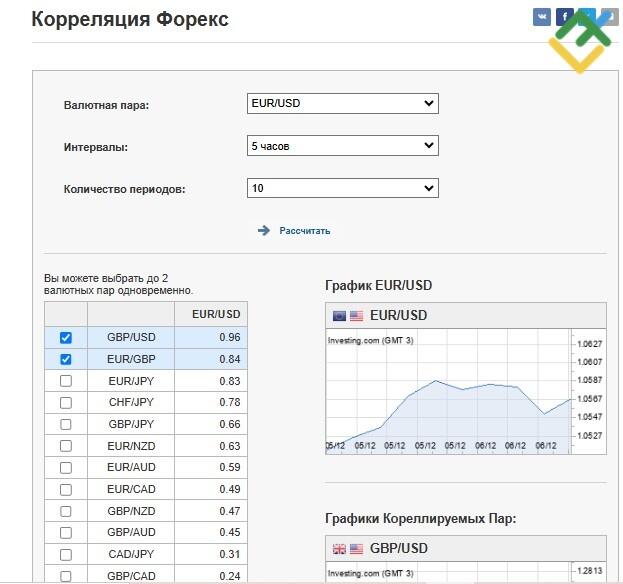Click the GBP/NZD pair name in the table
Viewport: 623px width, 584px height.
tap(131, 511)
